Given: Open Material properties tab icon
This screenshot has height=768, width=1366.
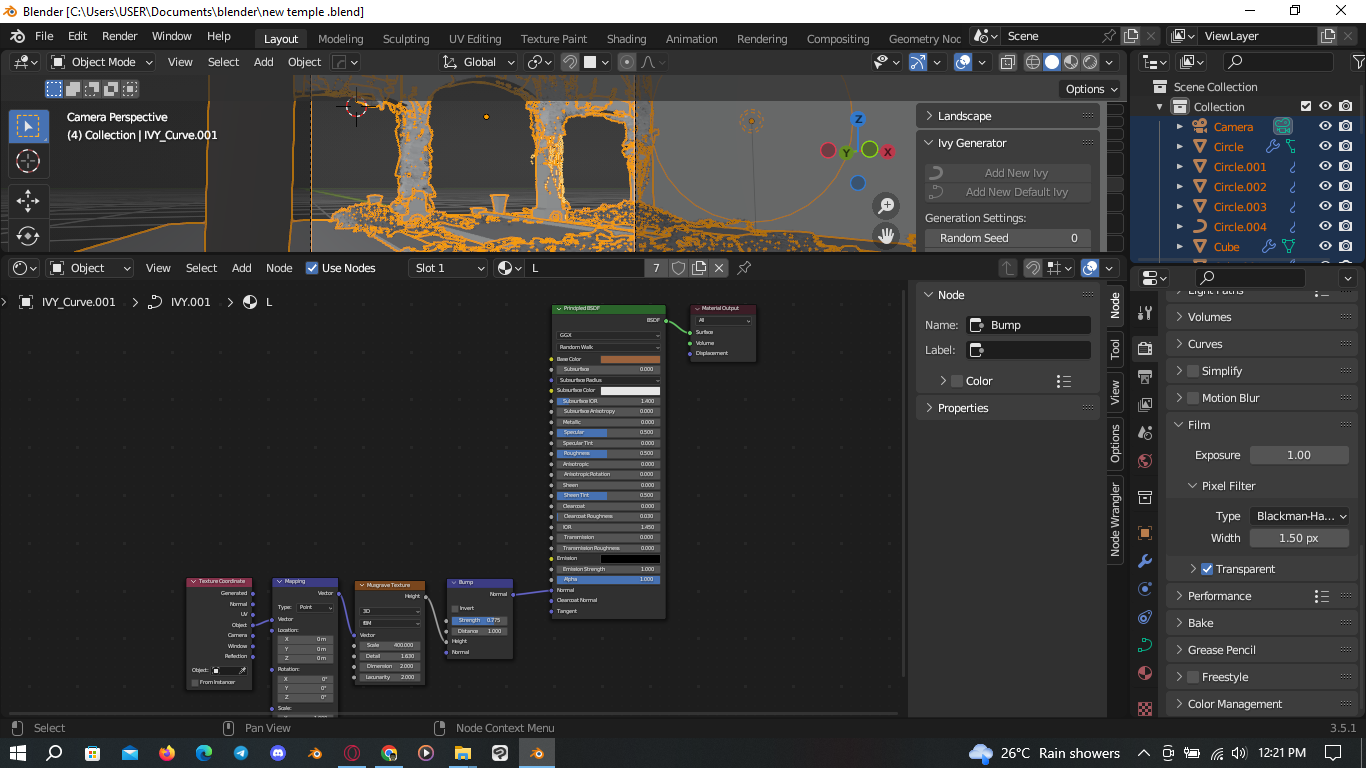Looking at the screenshot, I should 1145,673.
